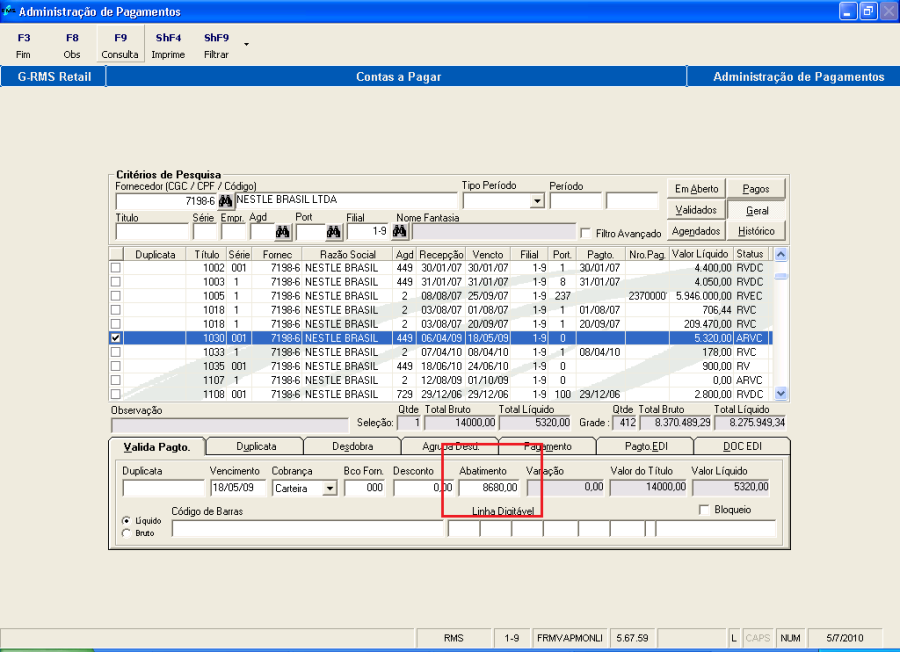Click the binoculars search icon beside Fornecedor code

click(x=225, y=201)
